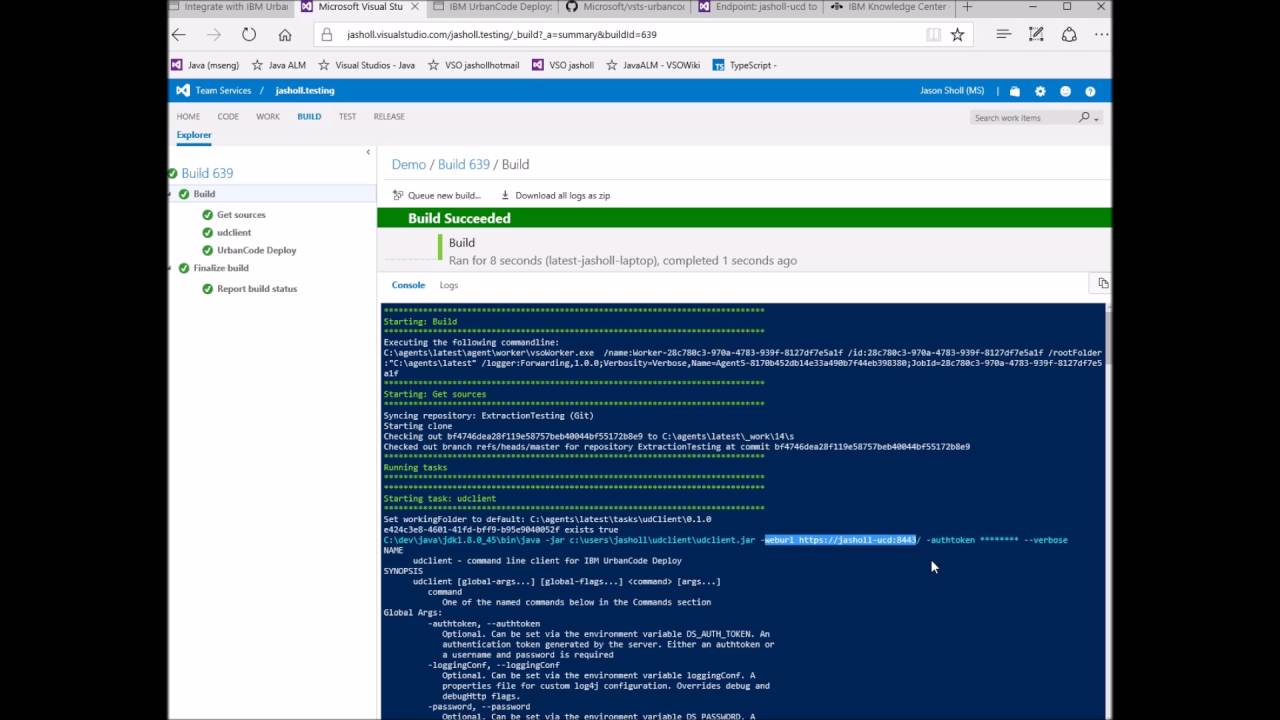Switch to the Microsoft/vsts-urbancode GitHub tab
The image size is (1280, 720).
[625, 7]
